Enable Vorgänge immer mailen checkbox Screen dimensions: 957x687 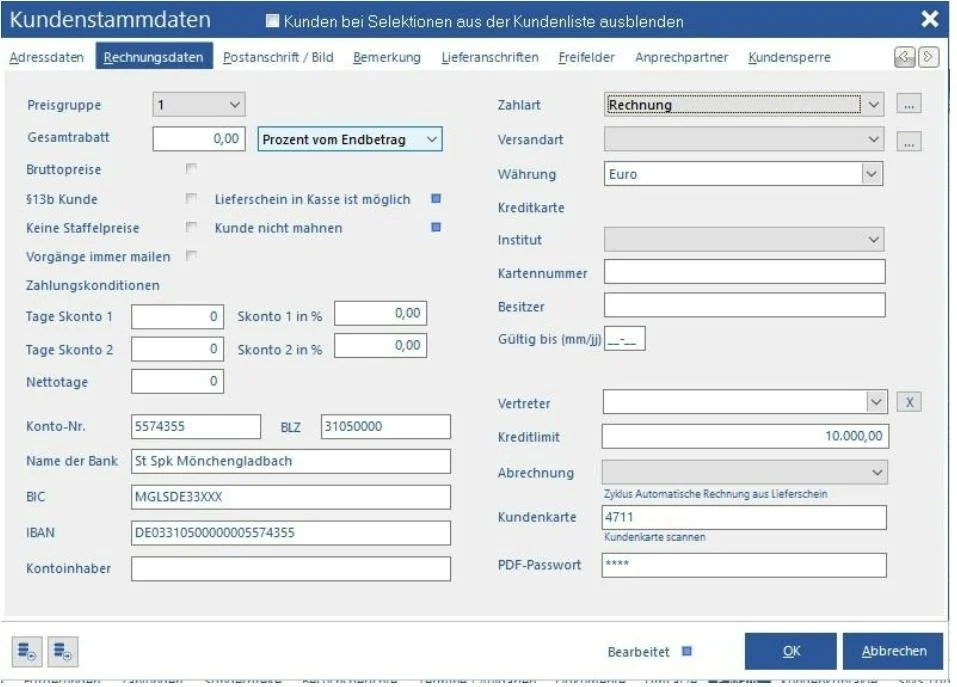[x=191, y=255]
